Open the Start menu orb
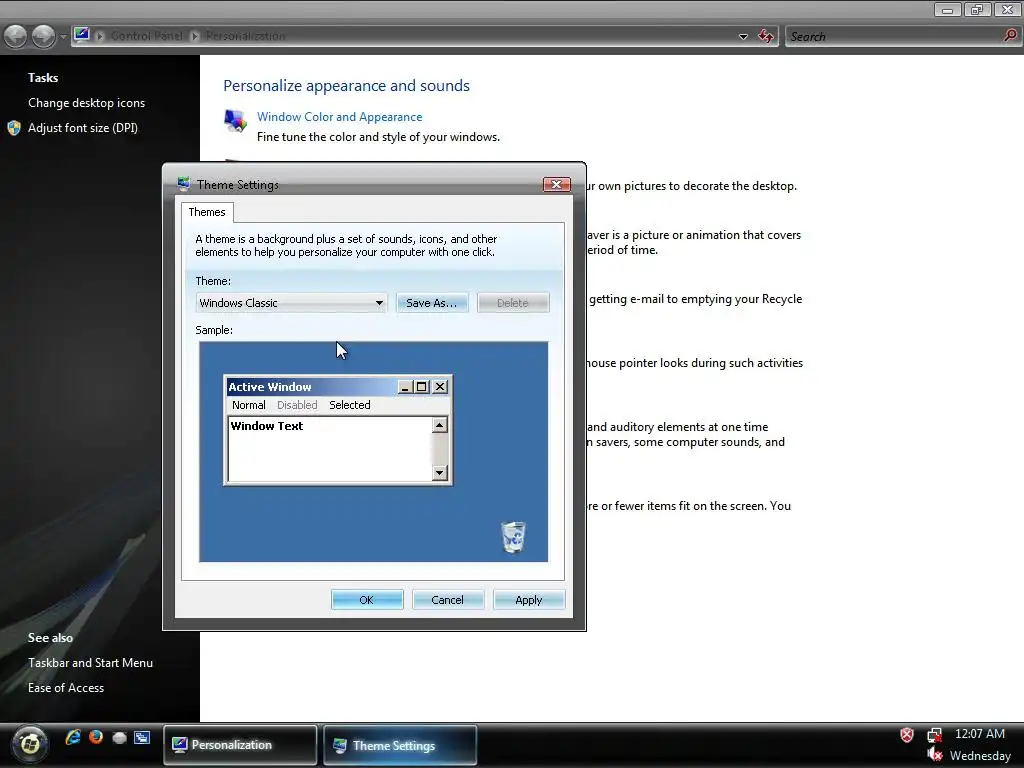Viewport: 1024px width, 768px height. point(29,743)
